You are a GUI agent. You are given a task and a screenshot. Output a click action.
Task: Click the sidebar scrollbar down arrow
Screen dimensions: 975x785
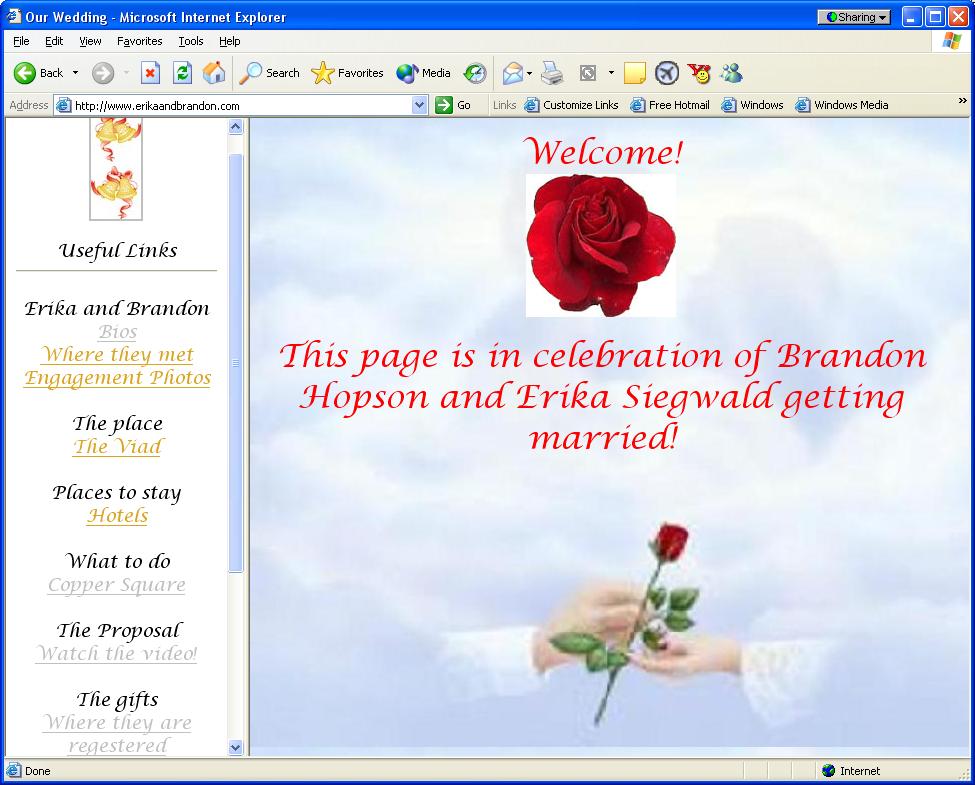pos(236,747)
